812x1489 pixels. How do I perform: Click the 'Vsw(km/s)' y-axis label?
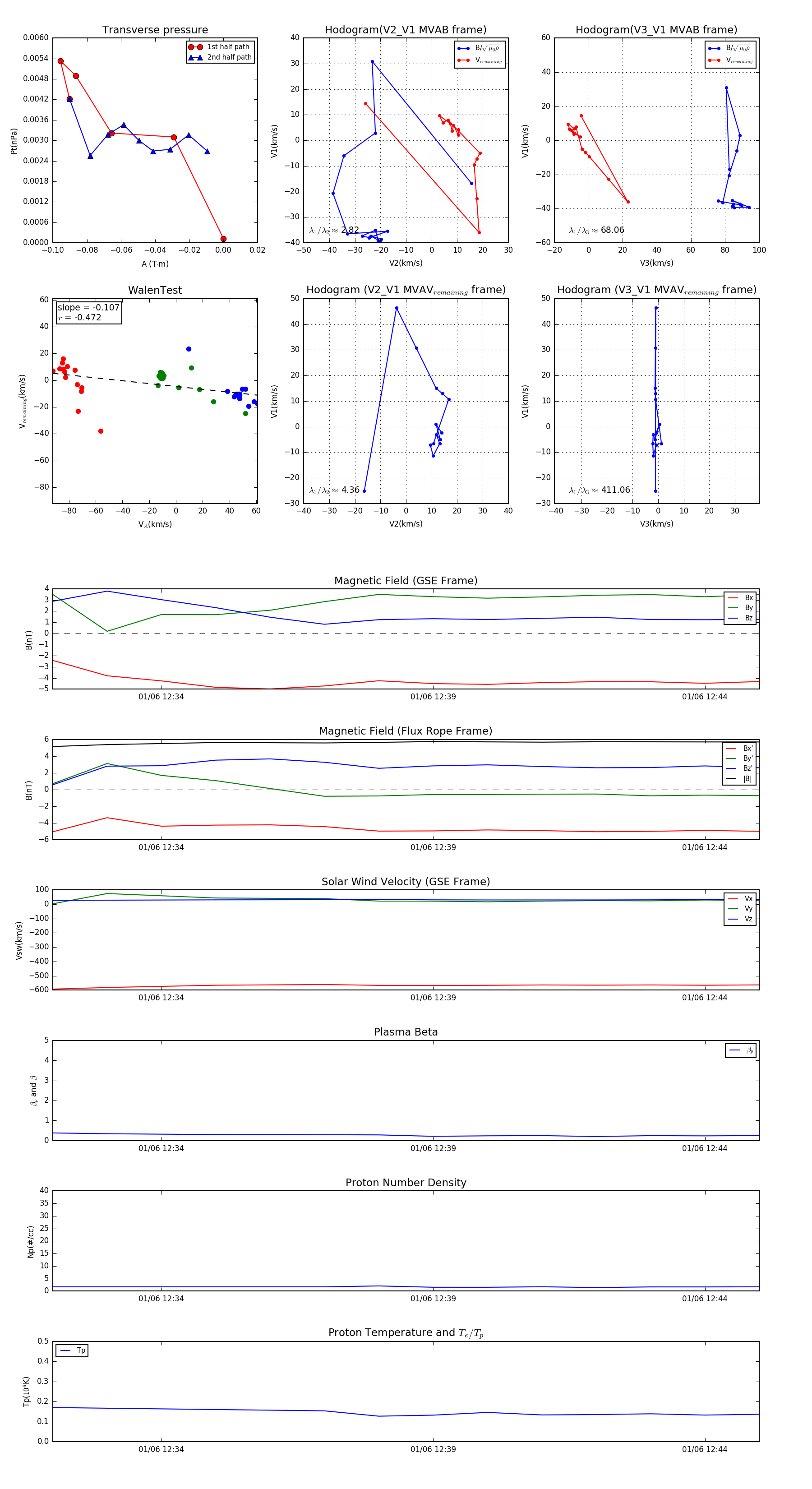(19, 940)
